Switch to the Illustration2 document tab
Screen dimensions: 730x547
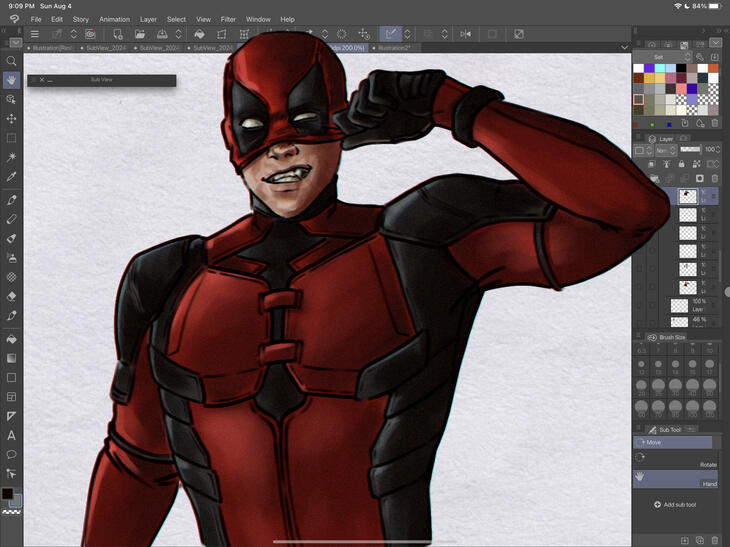point(394,47)
